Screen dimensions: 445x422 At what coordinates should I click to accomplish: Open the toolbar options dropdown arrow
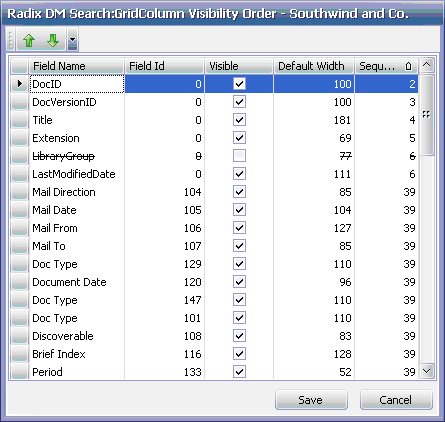click(73, 39)
